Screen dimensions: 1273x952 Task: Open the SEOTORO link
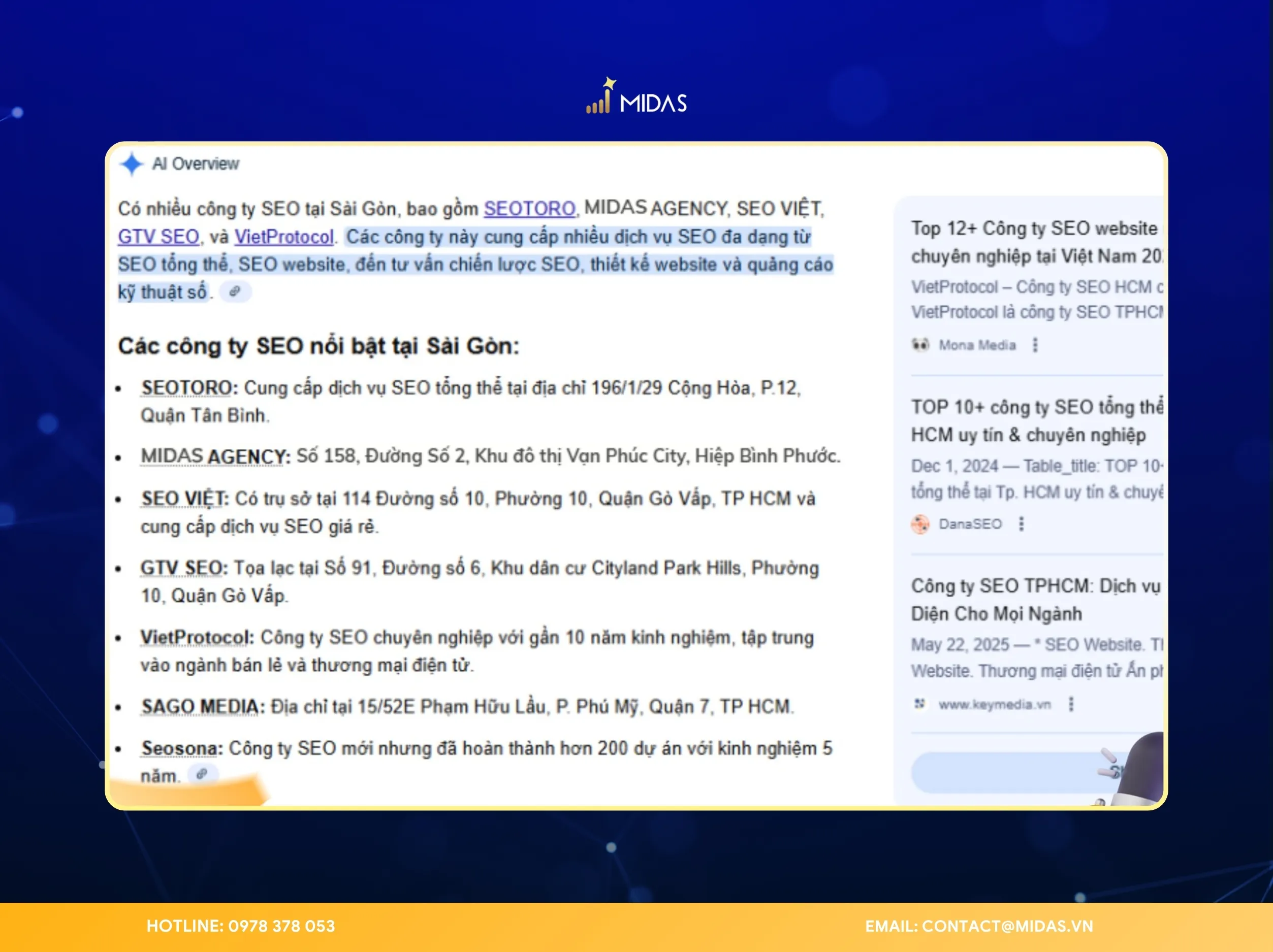click(529, 209)
